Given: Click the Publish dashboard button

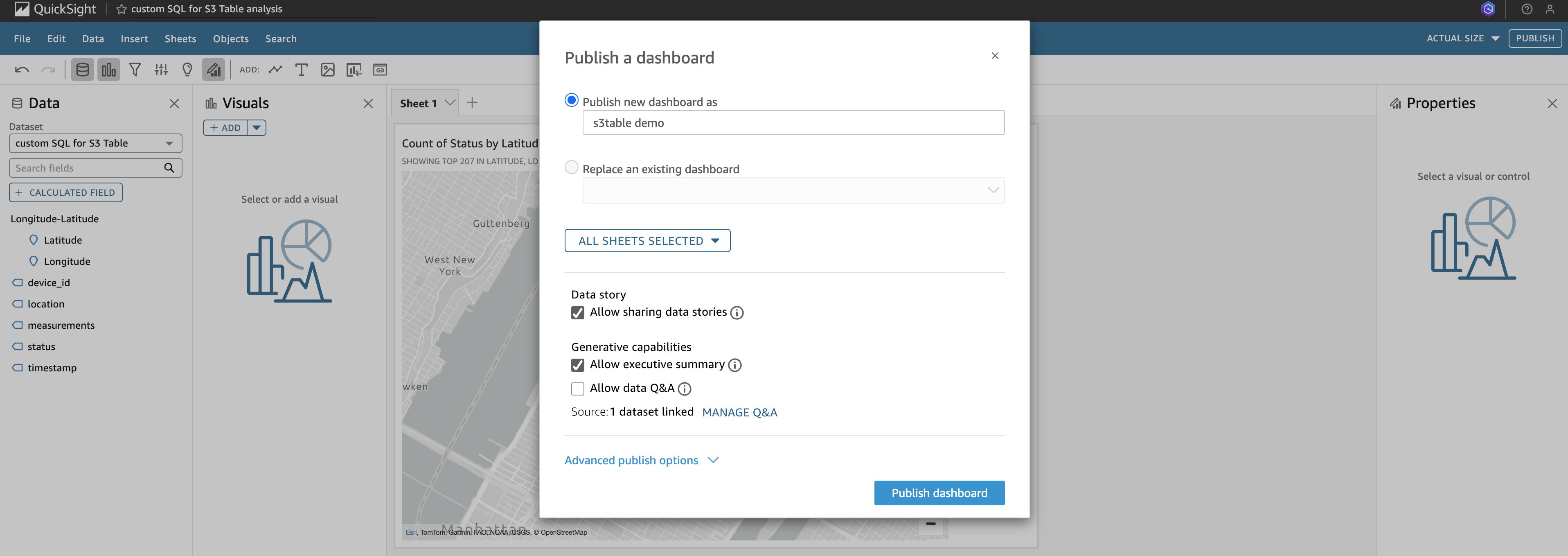Looking at the screenshot, I should point(939,493).
